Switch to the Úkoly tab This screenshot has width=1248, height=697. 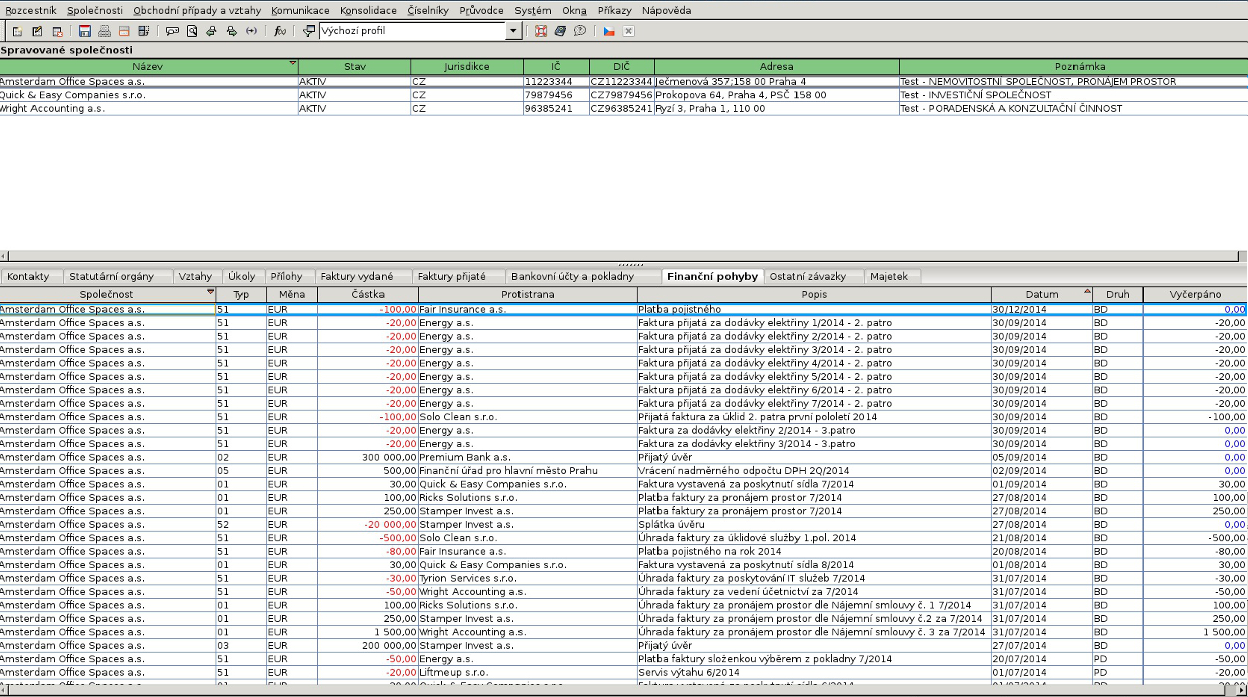point(242,276)
